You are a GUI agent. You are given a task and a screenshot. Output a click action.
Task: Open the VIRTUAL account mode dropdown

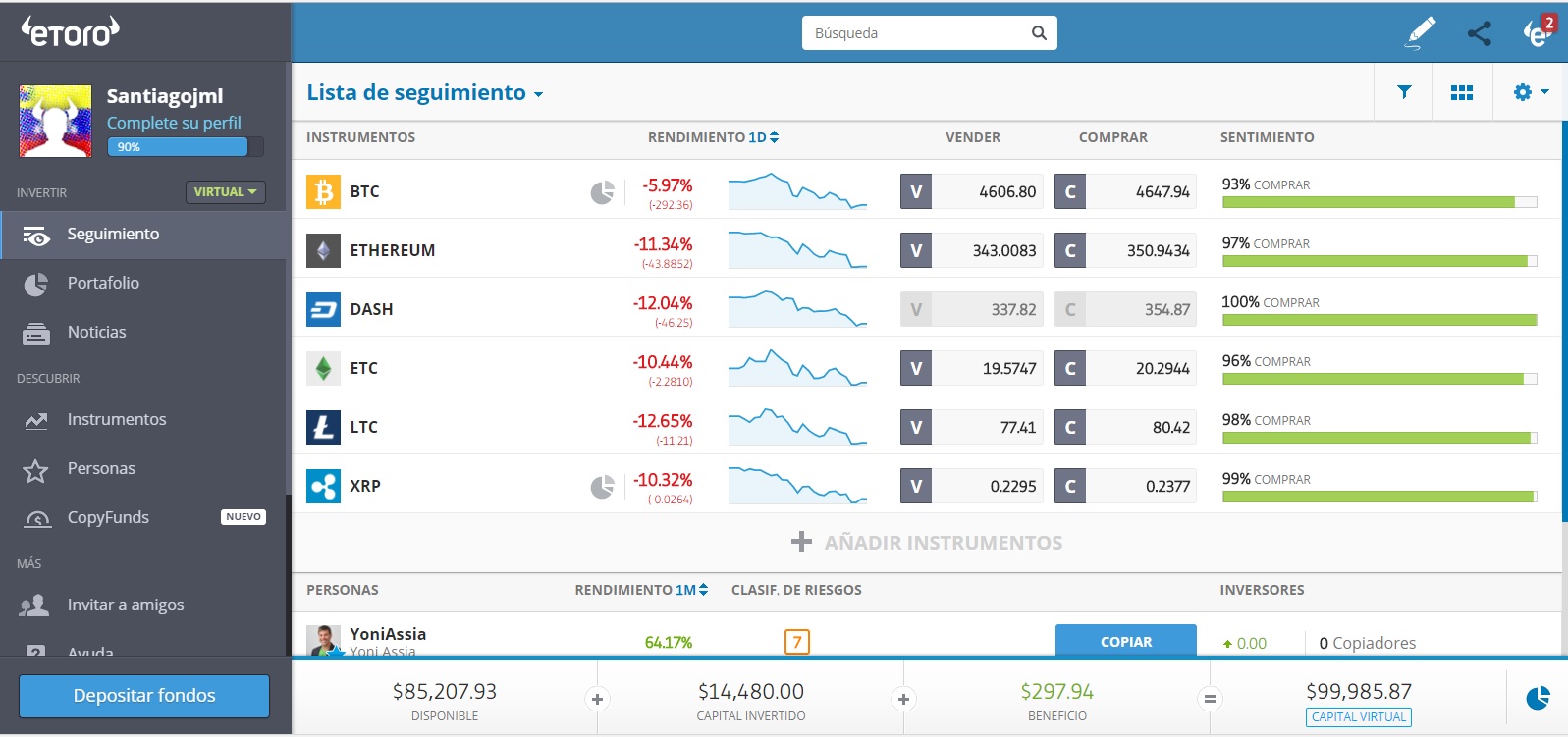[x=225, y=192]
